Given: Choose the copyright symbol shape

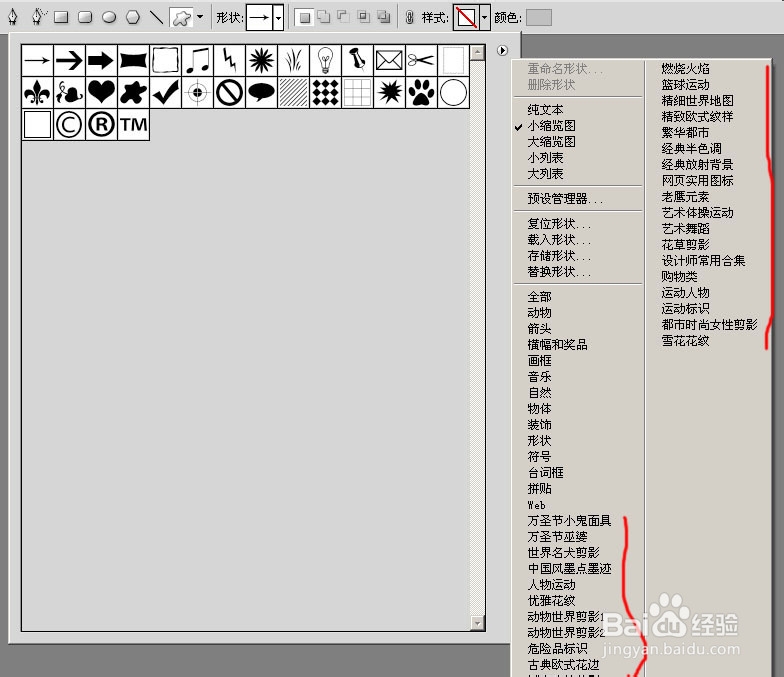Looking at the screenshot, I should 70,124.
